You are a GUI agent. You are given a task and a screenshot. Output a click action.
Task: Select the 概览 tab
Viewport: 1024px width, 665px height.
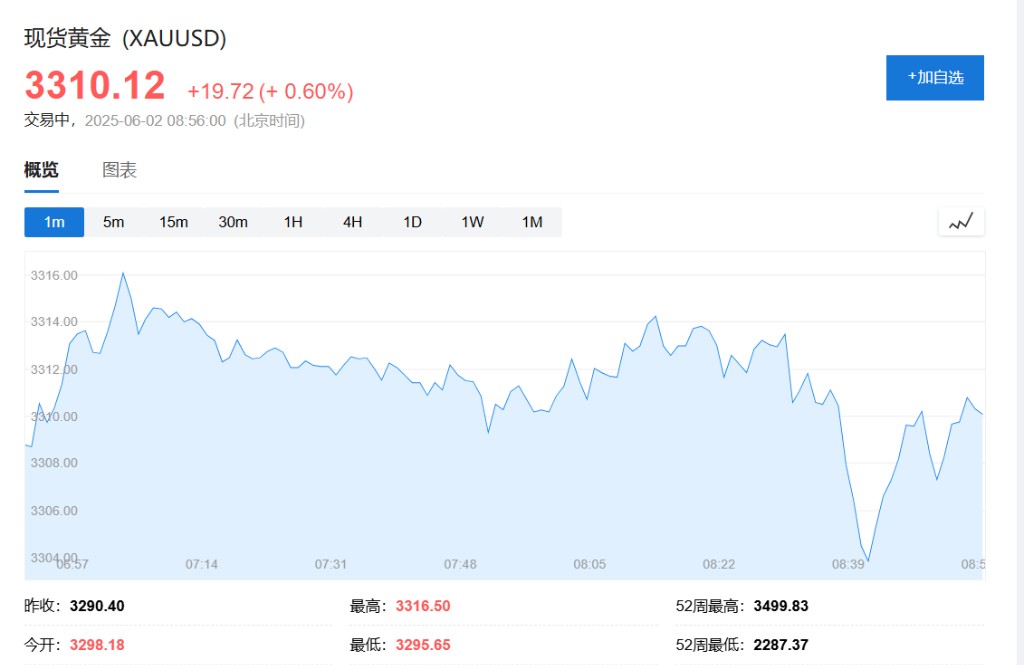[41, 170]
